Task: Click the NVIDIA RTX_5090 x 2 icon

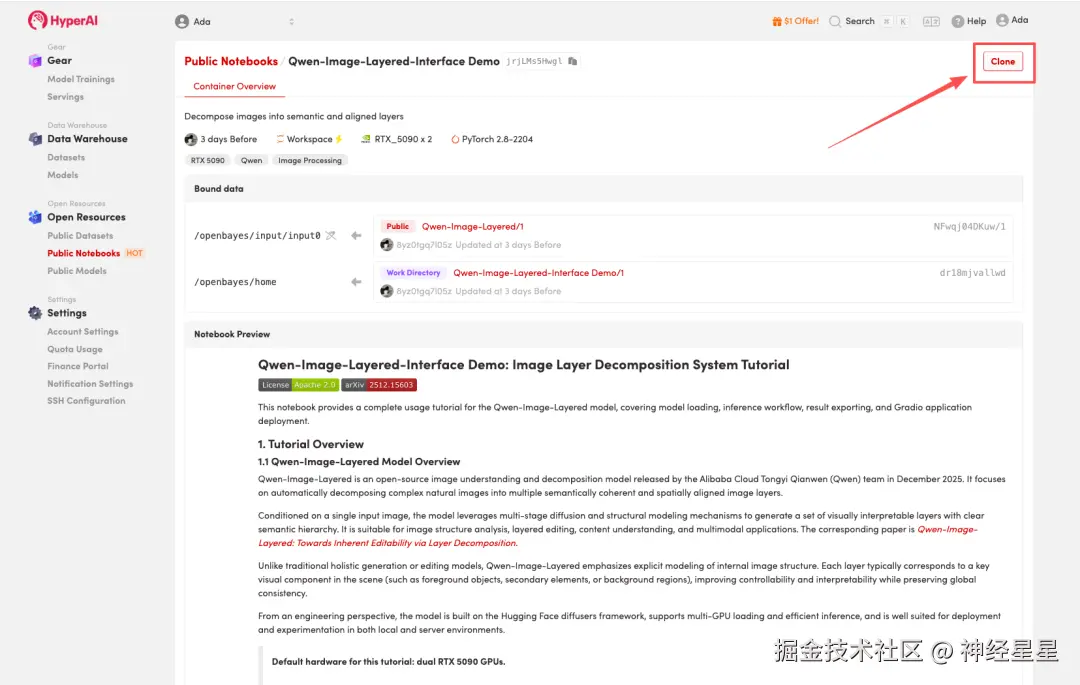Action: tap(366, 139)
